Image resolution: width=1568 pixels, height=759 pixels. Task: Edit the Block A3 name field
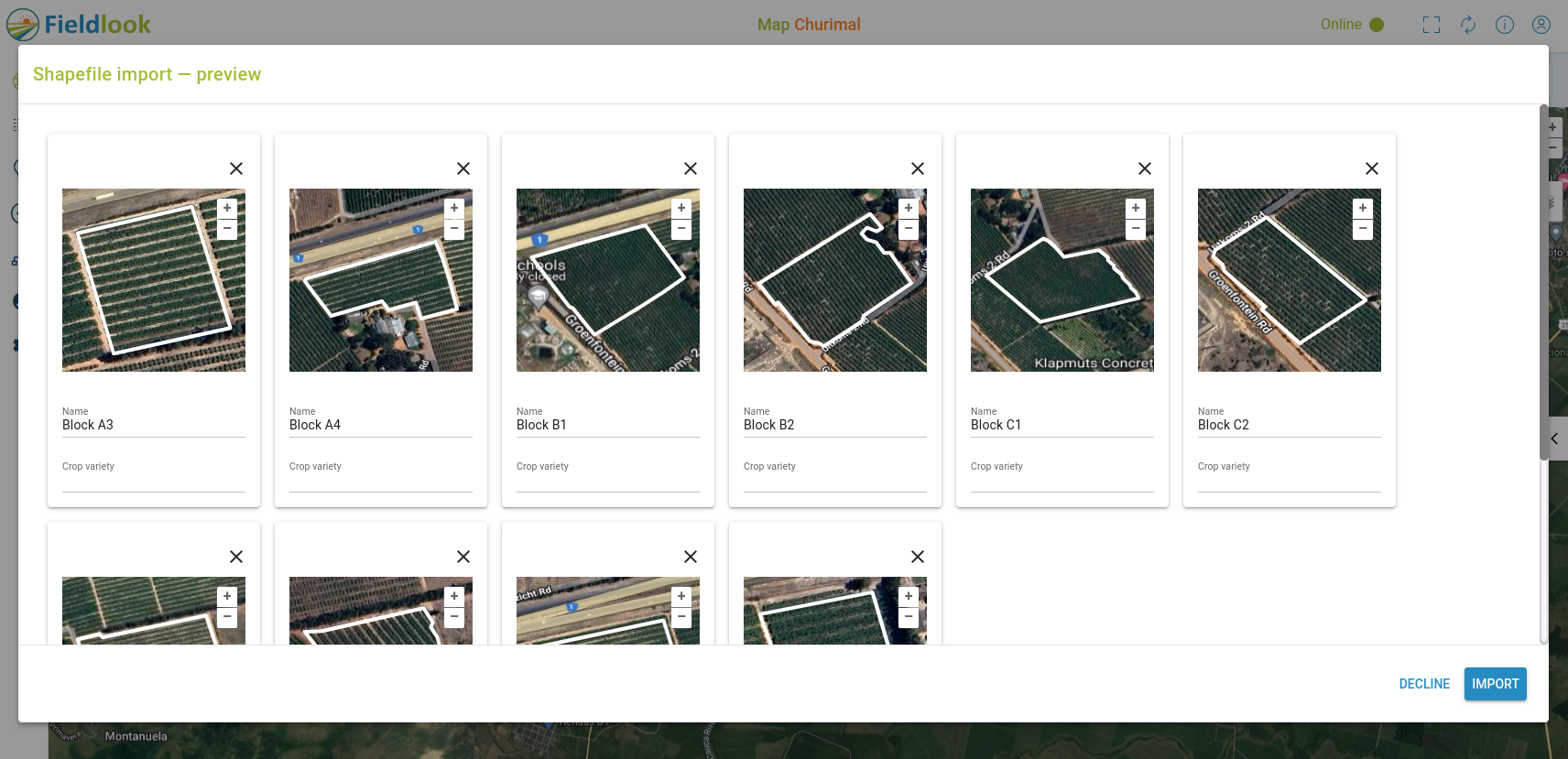[154, 425]
